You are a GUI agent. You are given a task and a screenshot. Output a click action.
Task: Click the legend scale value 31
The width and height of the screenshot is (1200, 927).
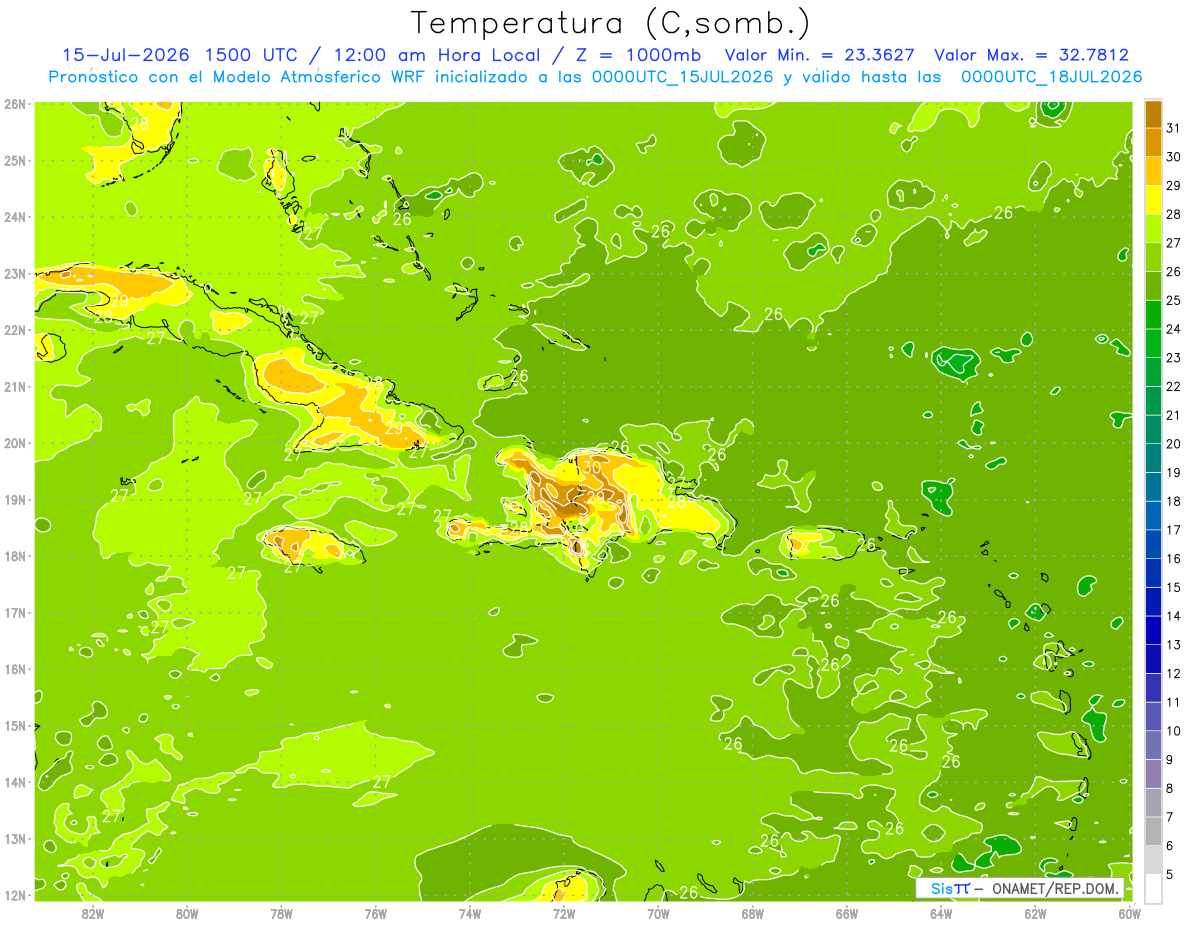[1173, 127]
